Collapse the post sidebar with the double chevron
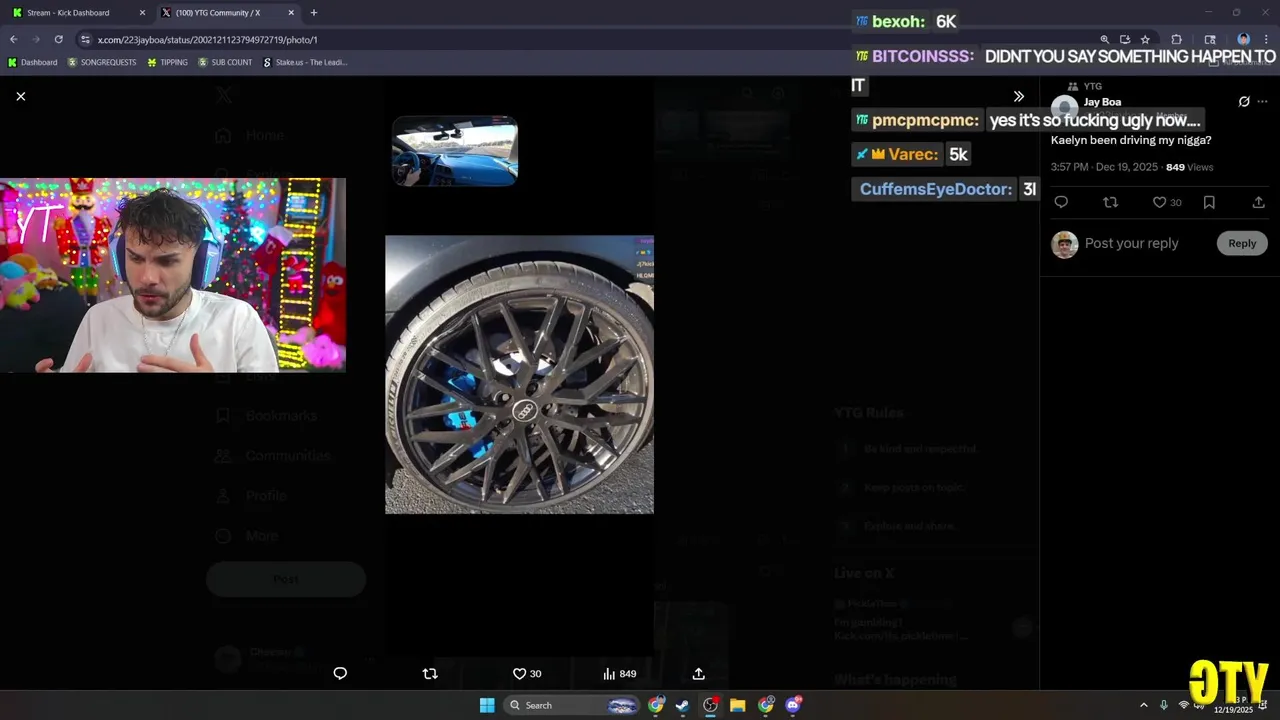The width and height of the screenshot is (1280, 720). tap(1018, 96)
